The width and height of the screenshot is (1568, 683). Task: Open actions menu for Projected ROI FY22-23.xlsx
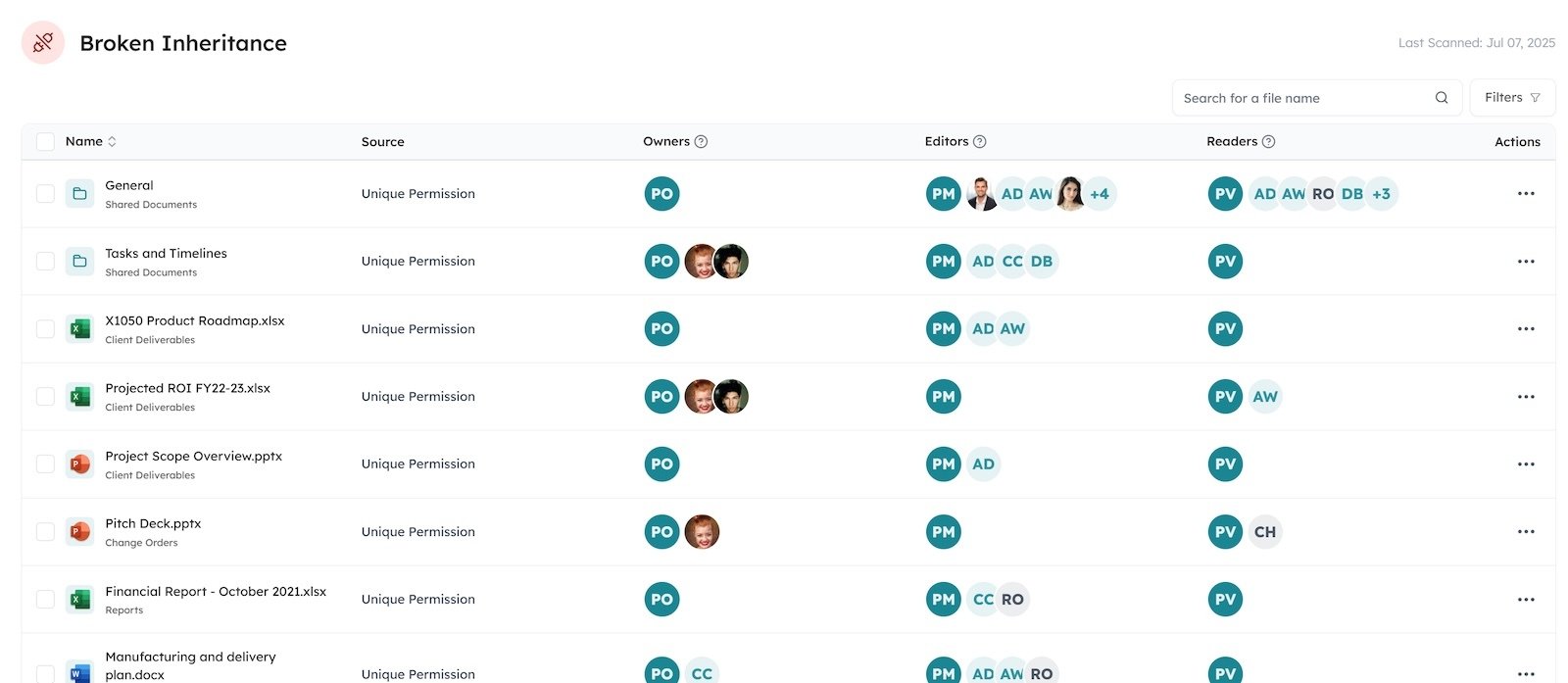(x=1526, y=397)
